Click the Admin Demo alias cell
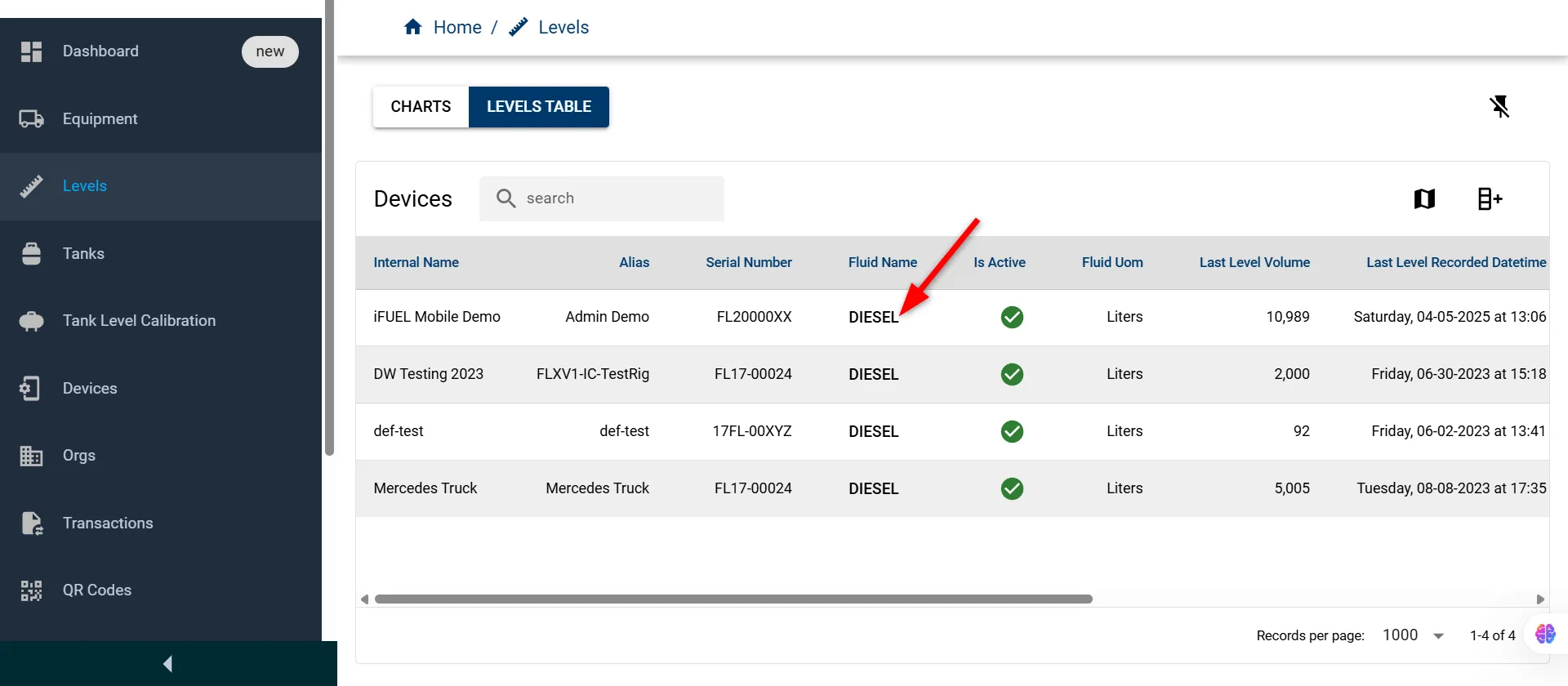The height and width of the screenshot is (686, 1568). [607, 317]
